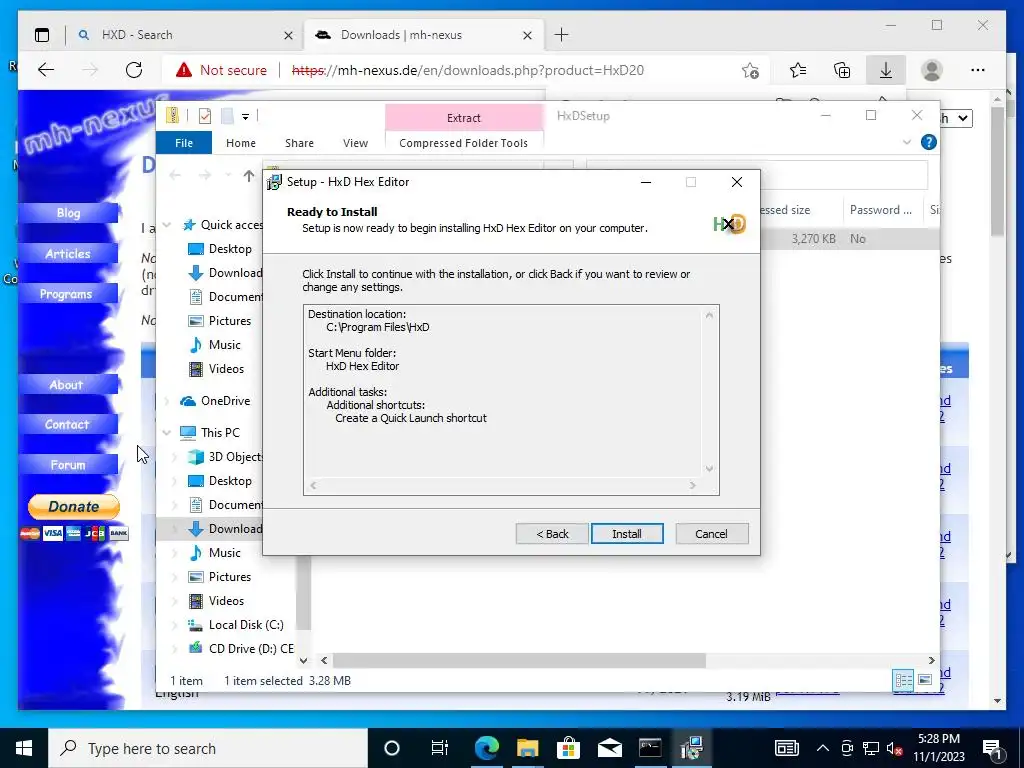The width and height of the screenshot is (1024, 768).
Task: Open the Forum link on mh-nexus
Action: [x=68, y=465]
